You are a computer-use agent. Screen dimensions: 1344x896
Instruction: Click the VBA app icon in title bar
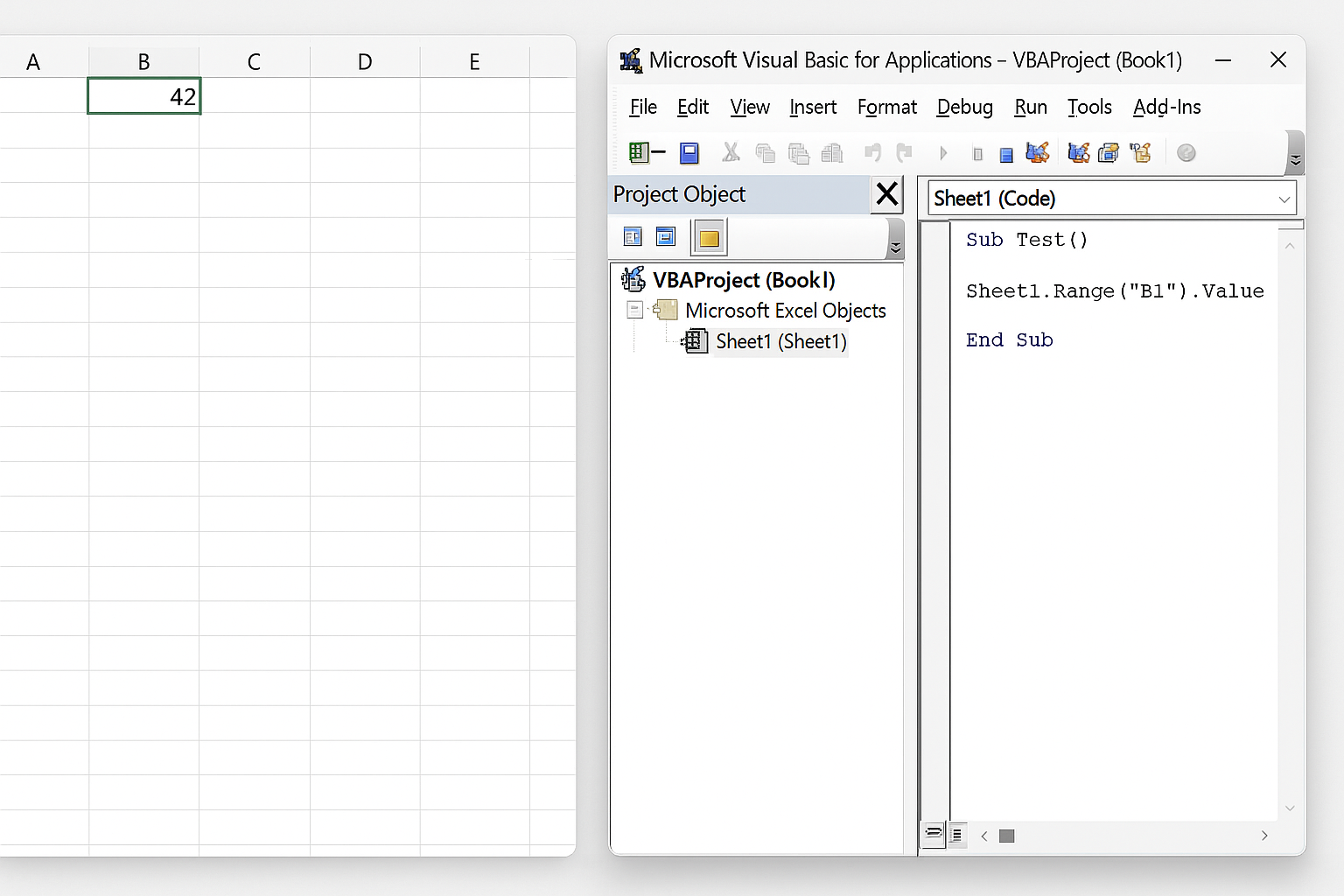[631, 60]
